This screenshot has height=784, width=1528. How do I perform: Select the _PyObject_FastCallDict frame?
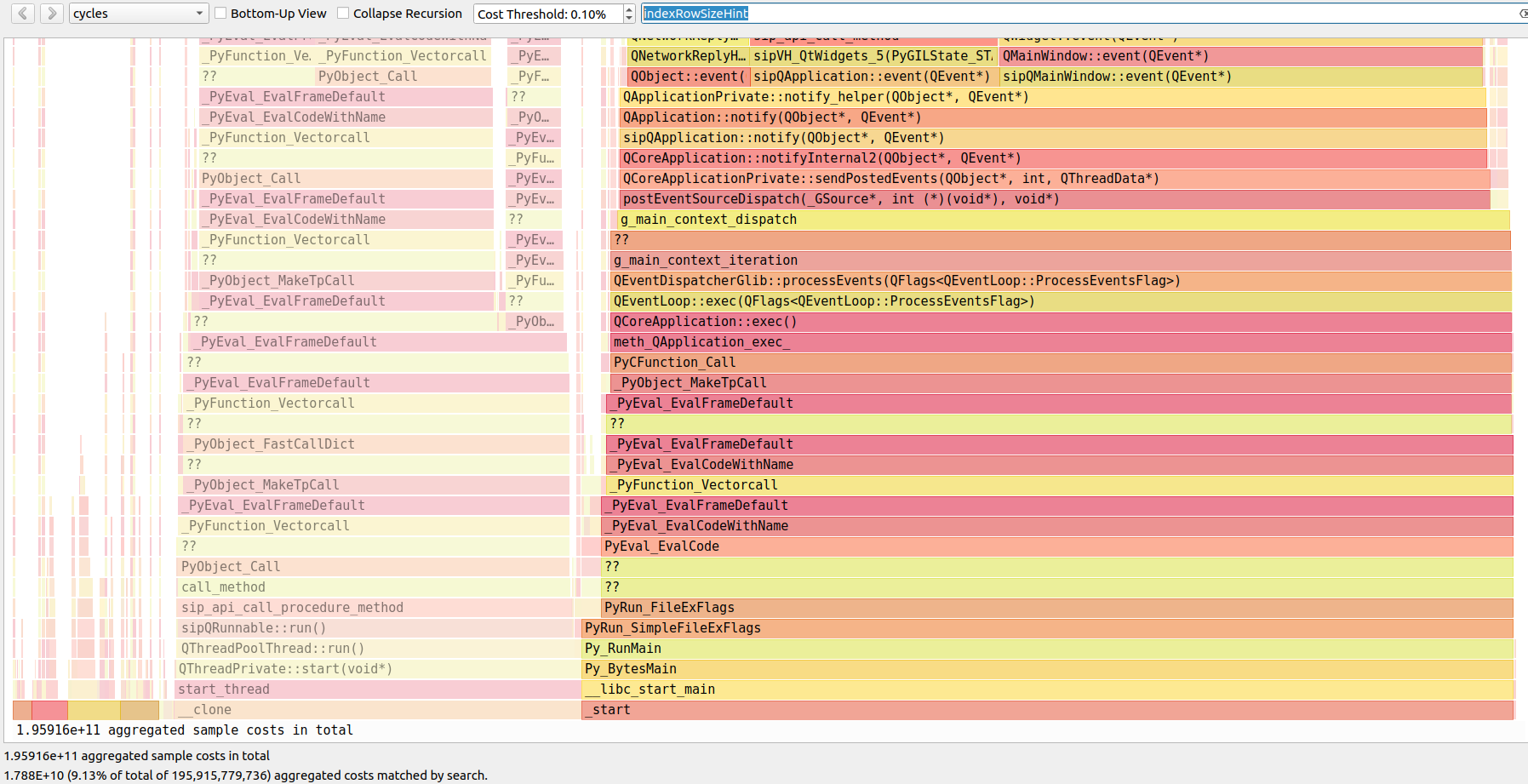tap(376, 444)
